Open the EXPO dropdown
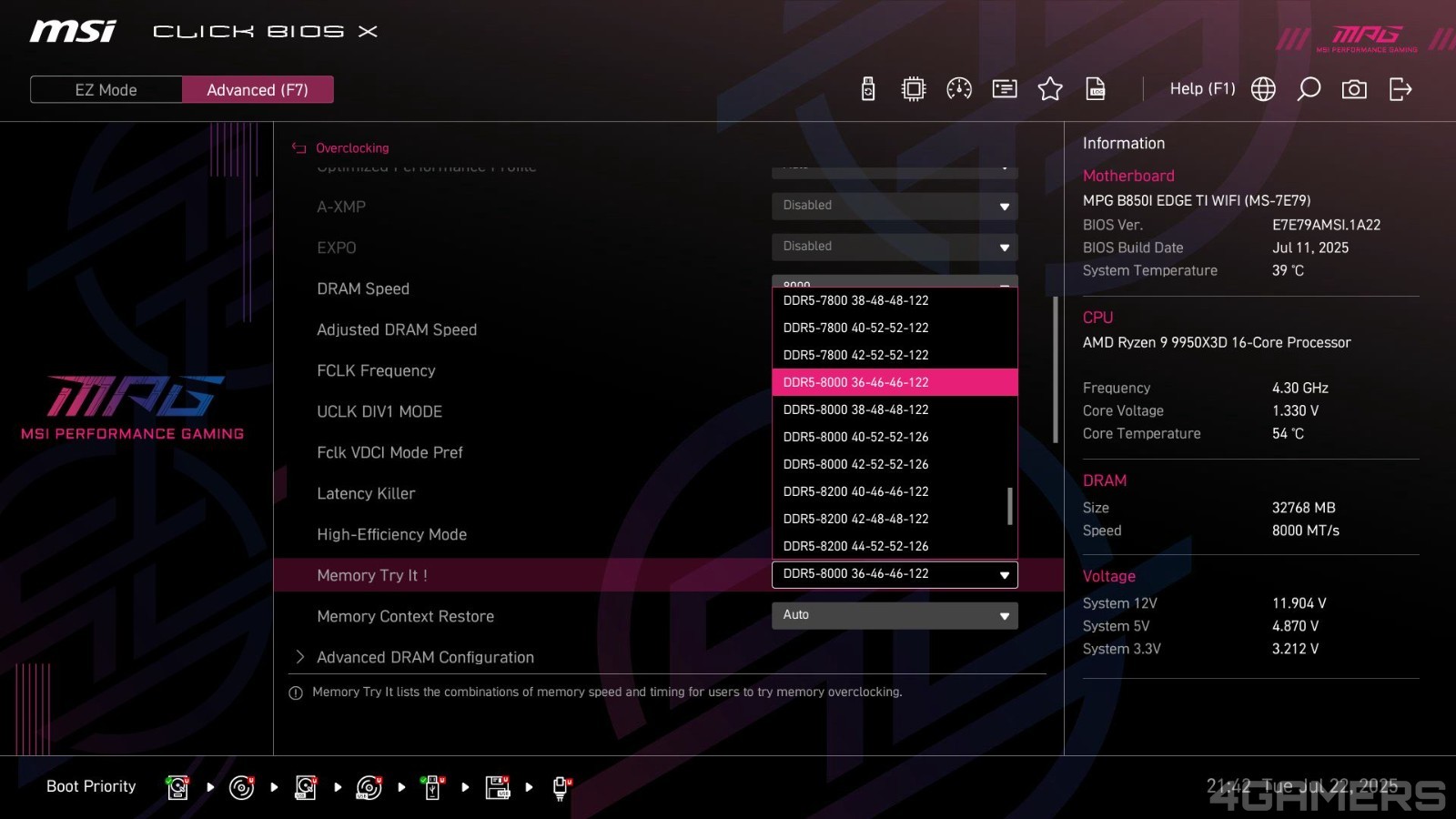Viewport: 1456px width, 819px height. 895,247
